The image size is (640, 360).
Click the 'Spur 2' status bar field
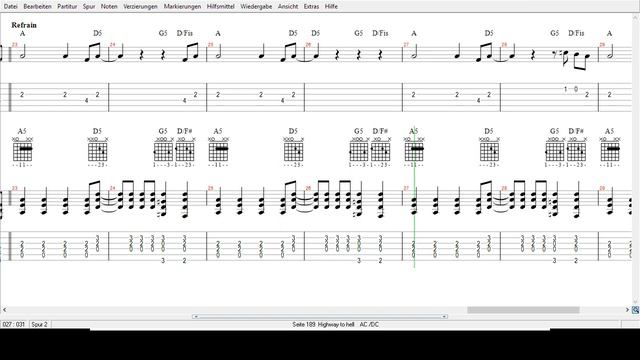(x=40, y=324)
